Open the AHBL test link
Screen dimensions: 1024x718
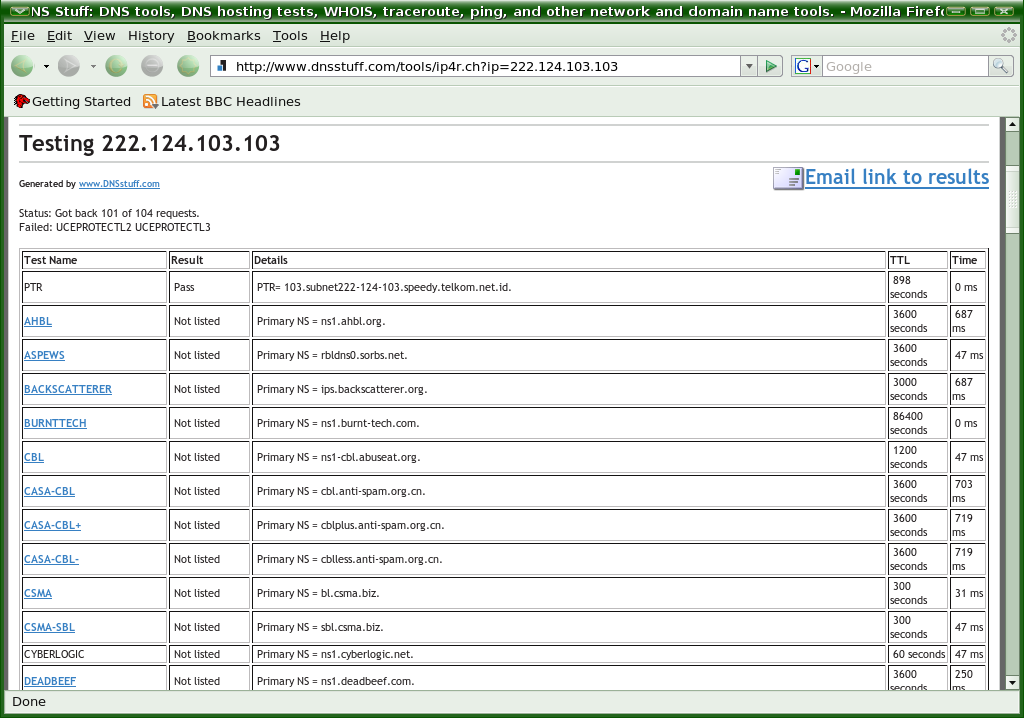[x=38, y=321]
